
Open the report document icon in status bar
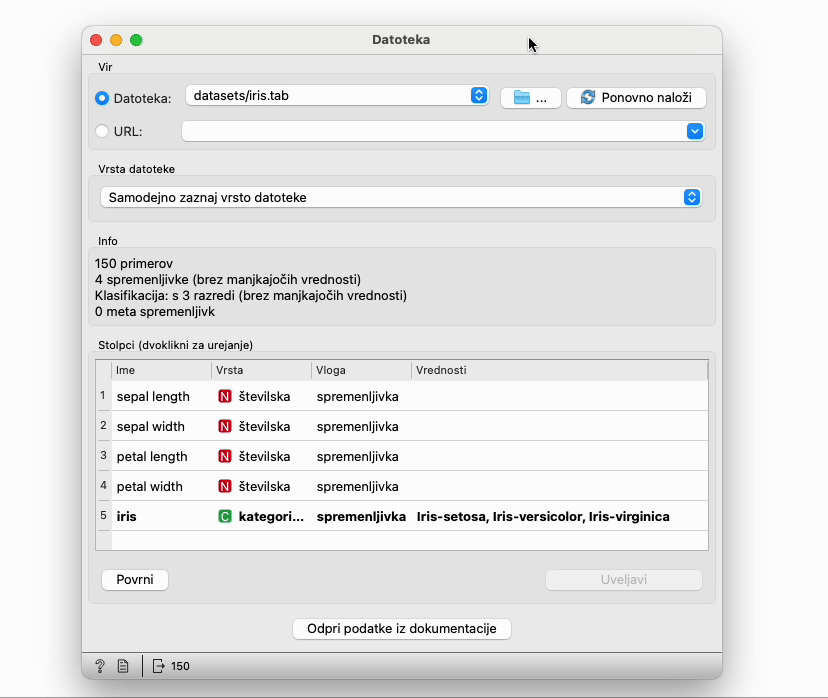pos(122,666)
